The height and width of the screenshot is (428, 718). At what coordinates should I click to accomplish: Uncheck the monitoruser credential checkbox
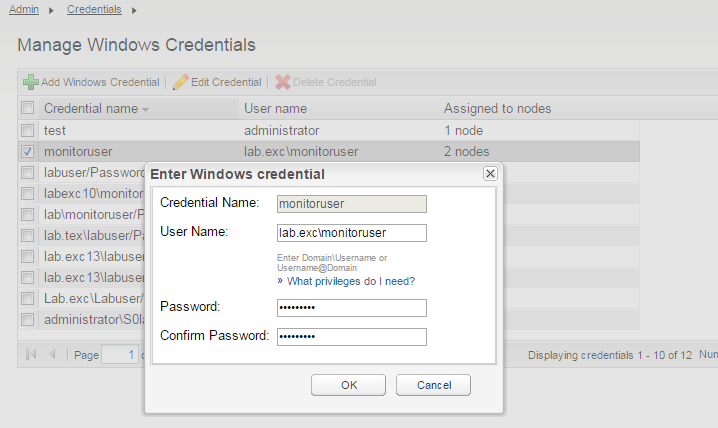(x=27, y=152)
